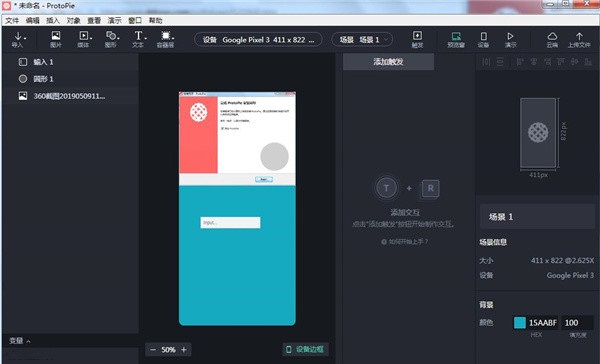Click the scene size preview thumbnail
The width and height of the screenshot is (600, 364).
coord(538,133)
